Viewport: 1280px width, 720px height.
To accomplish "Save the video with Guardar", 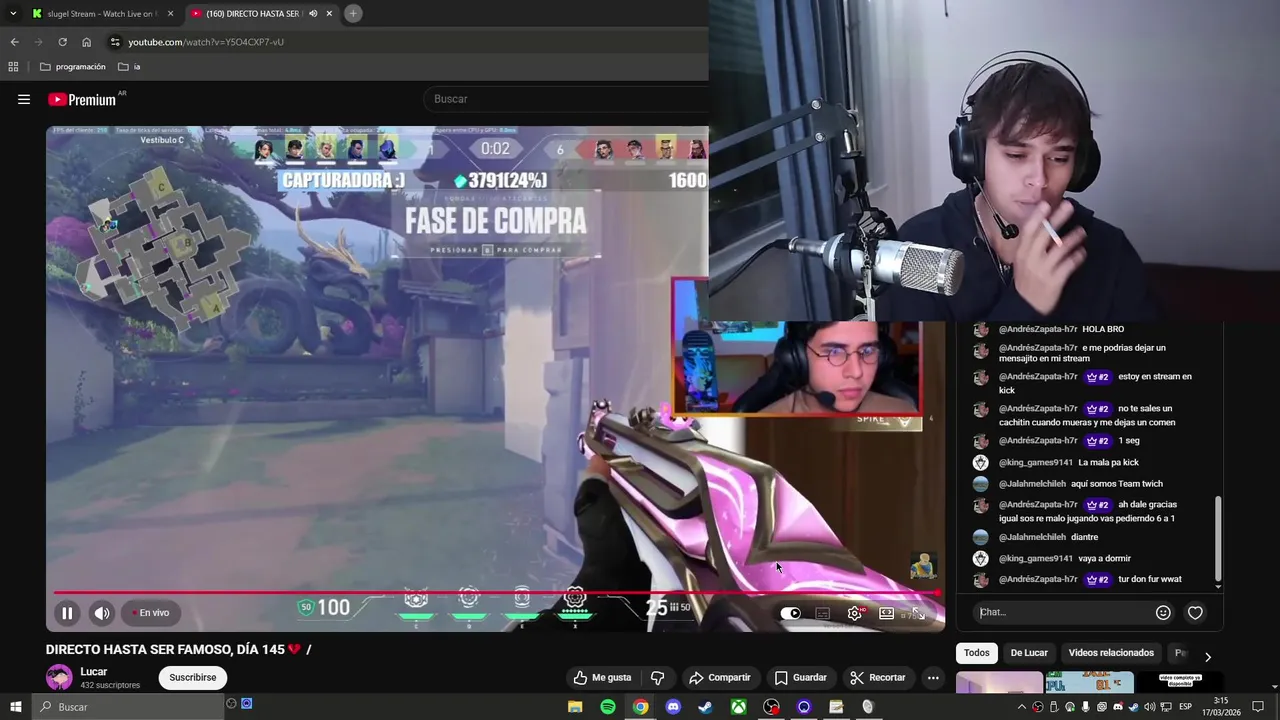I will click(x=801, y=677).
